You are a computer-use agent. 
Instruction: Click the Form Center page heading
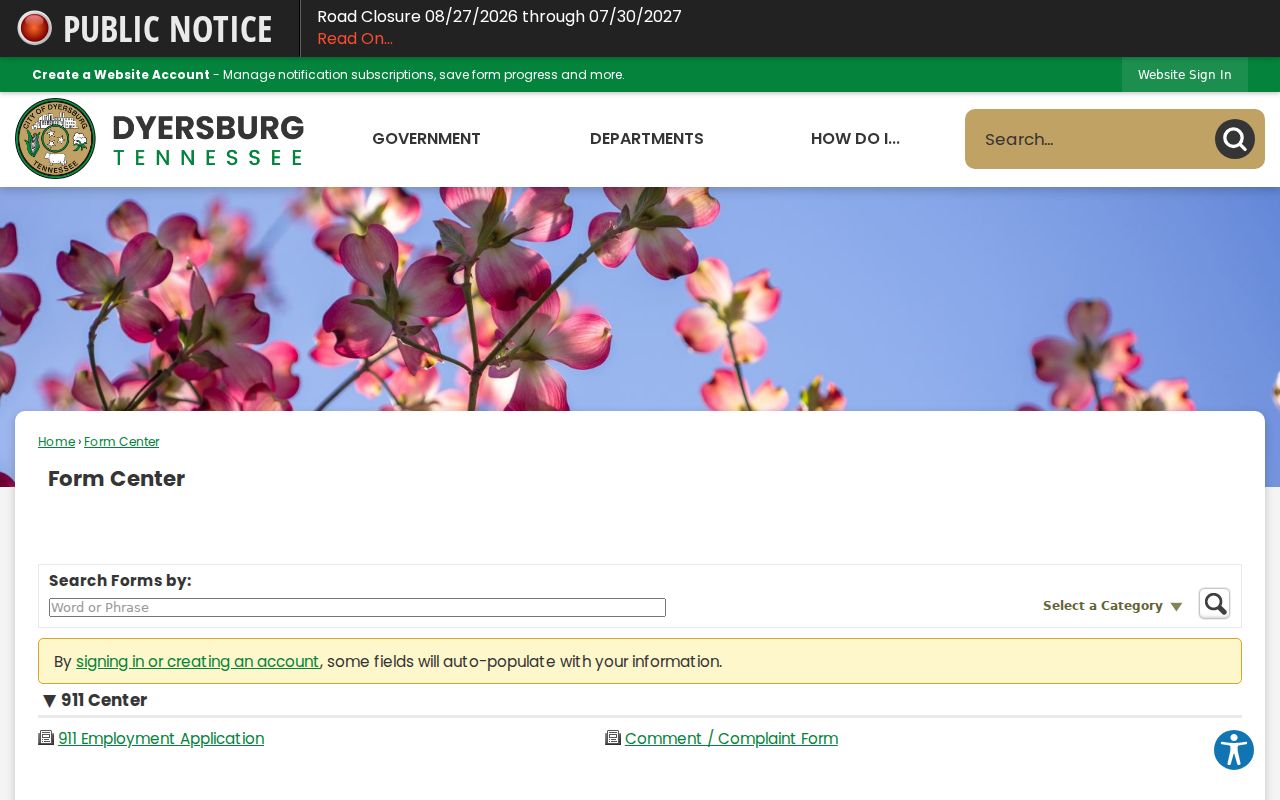pyautogui.click(x=116, y=479)
